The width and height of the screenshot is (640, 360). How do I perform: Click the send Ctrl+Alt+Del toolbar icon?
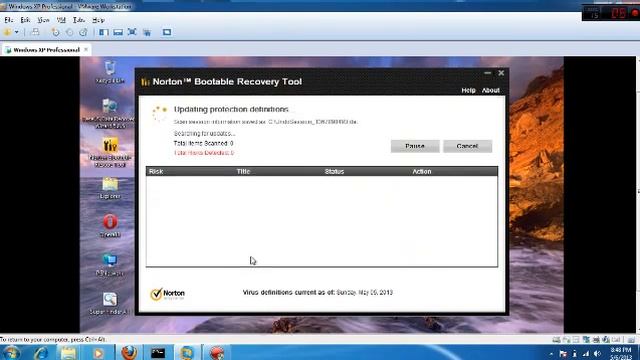tap(36, 32)
